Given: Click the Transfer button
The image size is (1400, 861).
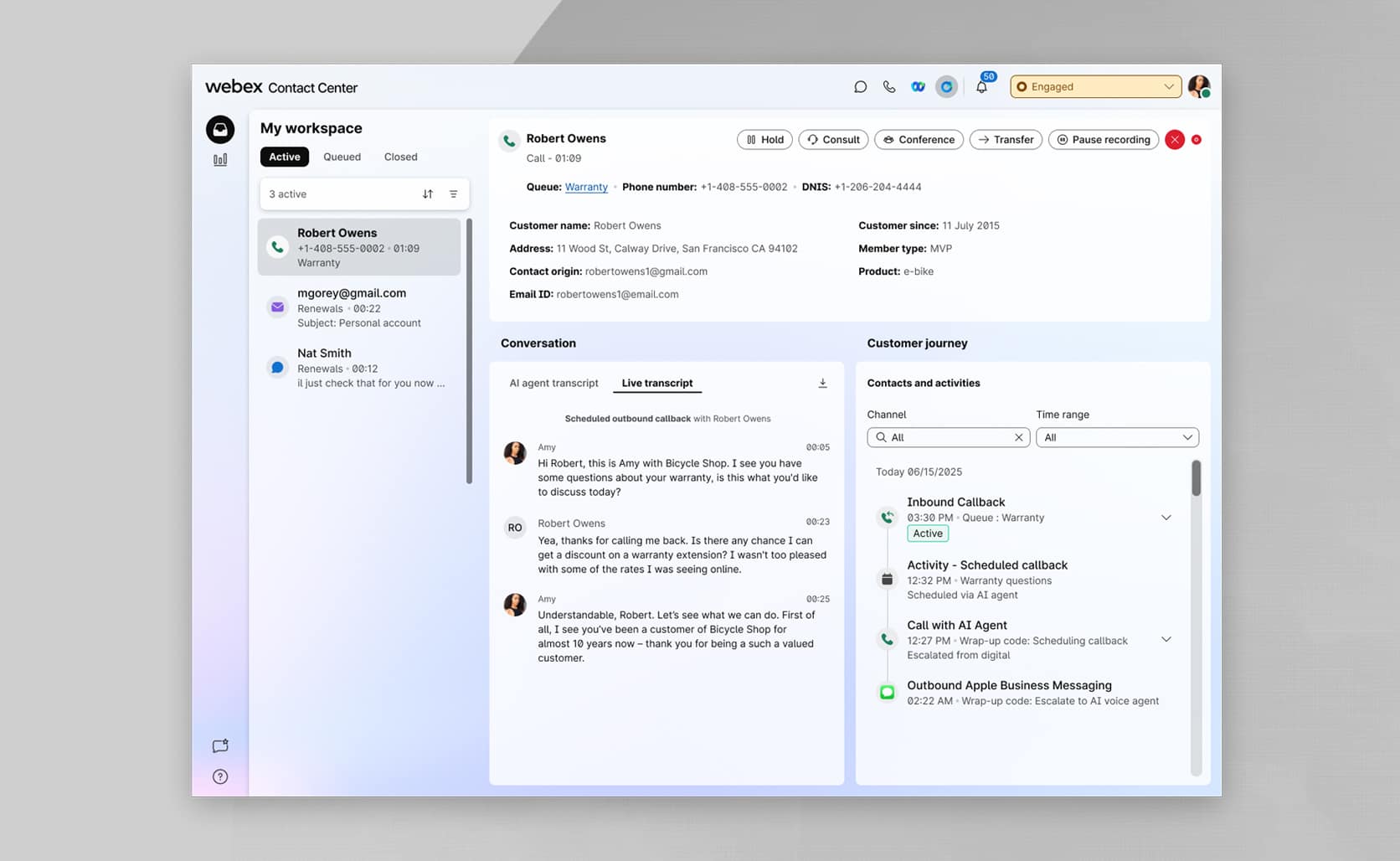Looking at the screenshot, I should pyautogui.click(x=1005, y=140).
